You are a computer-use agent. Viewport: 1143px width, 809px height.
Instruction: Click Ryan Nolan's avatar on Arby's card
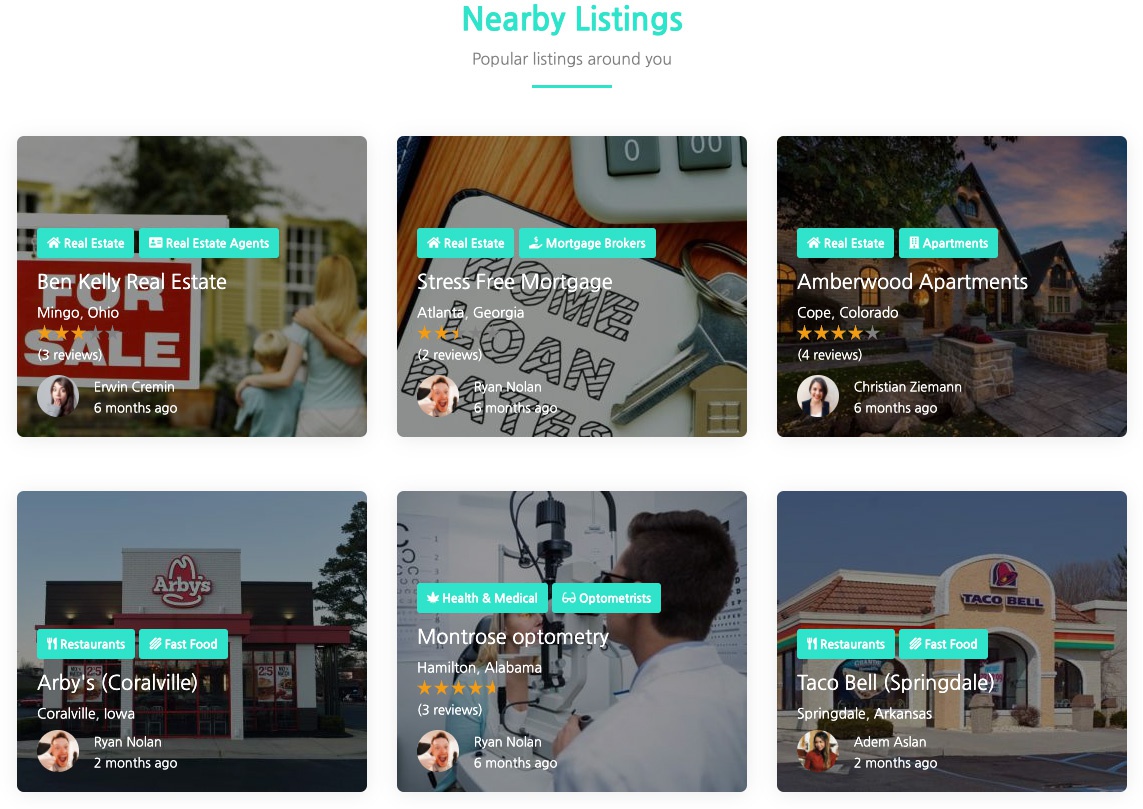point(58,751)
